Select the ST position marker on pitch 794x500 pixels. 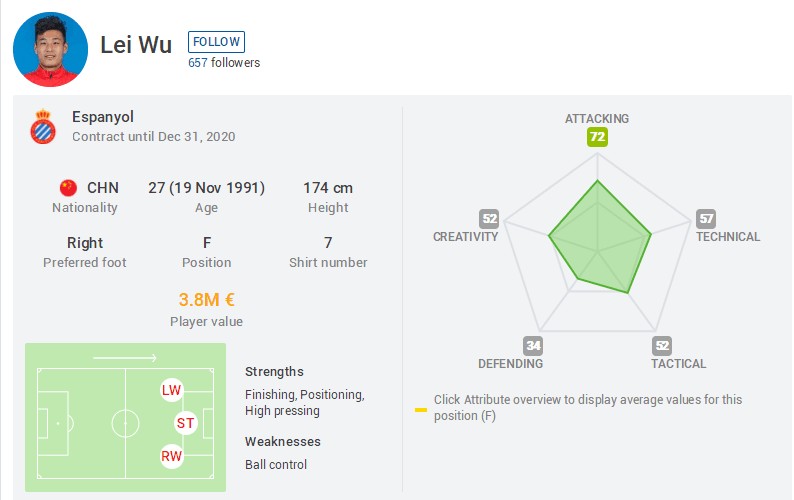coord(185,423)
